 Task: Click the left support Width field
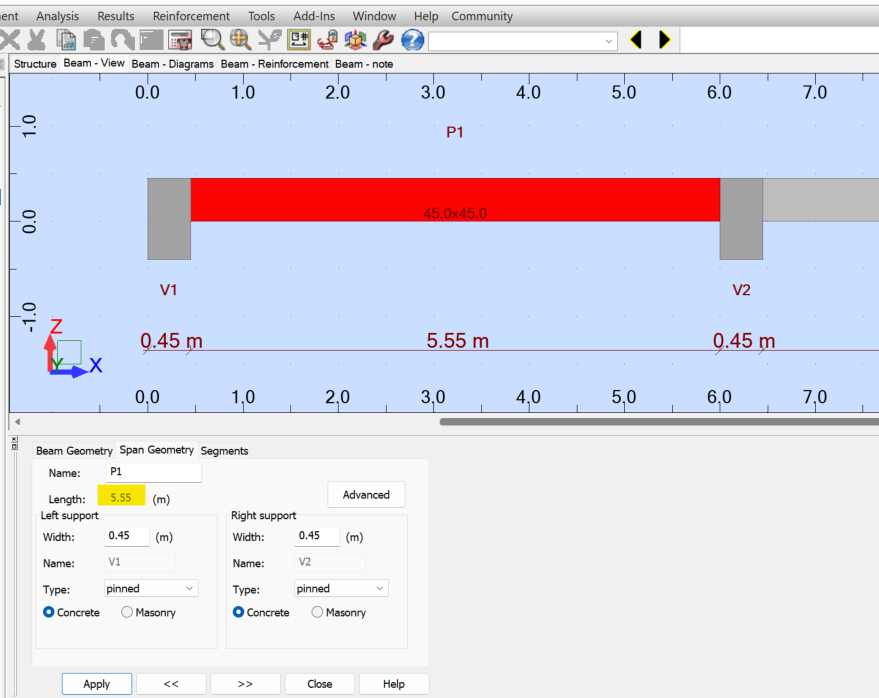[x=127, y=536]
